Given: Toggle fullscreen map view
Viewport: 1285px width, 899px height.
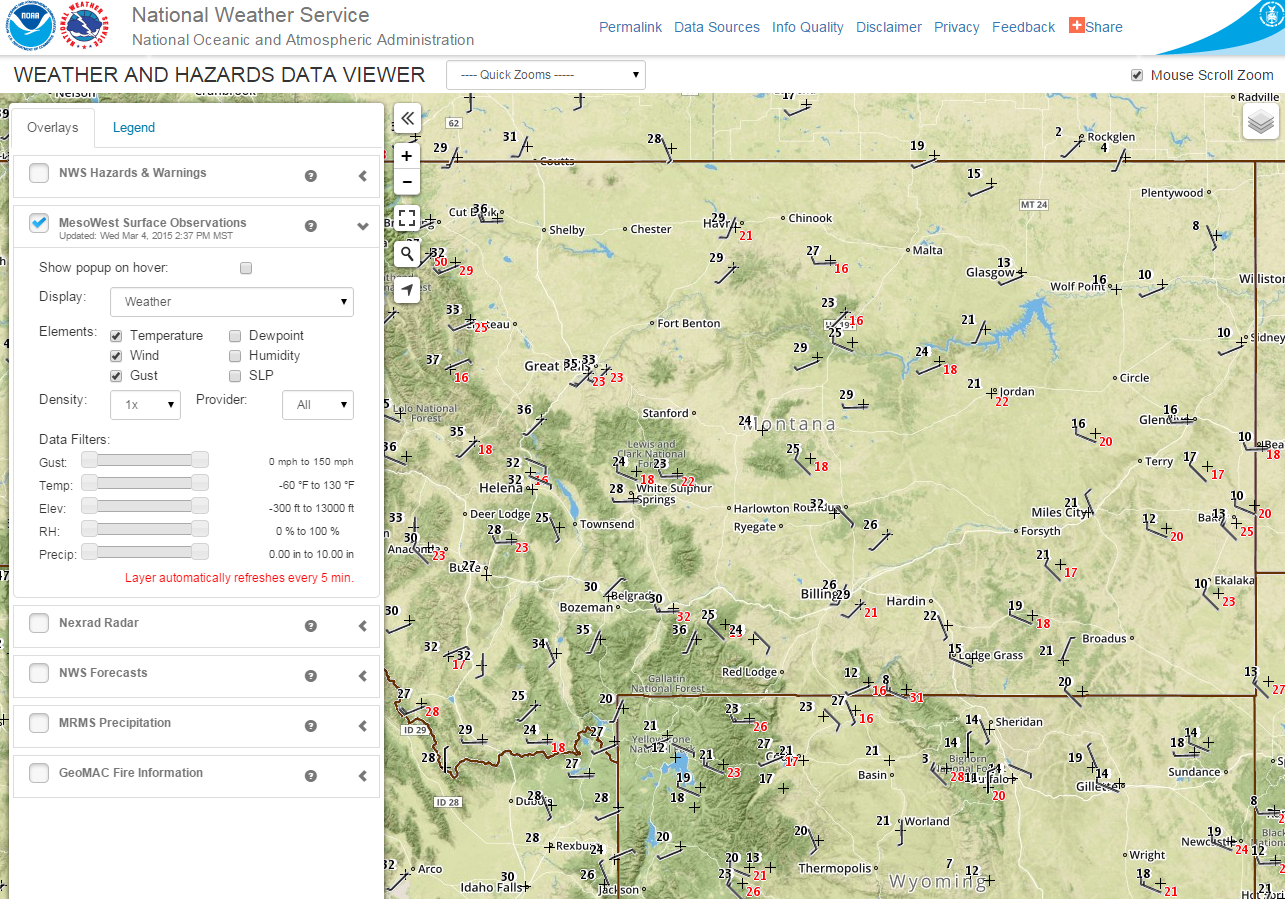Looking at the screenshot, I should point(407,218).
